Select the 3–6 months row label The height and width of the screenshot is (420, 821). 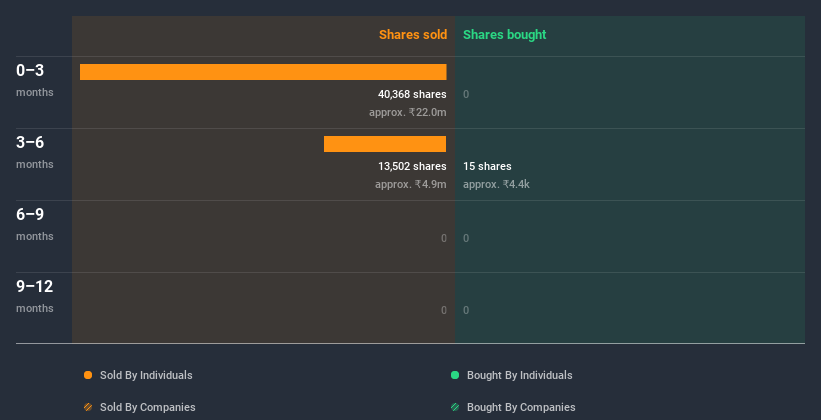pyautogui.click(x=35, y=152)
